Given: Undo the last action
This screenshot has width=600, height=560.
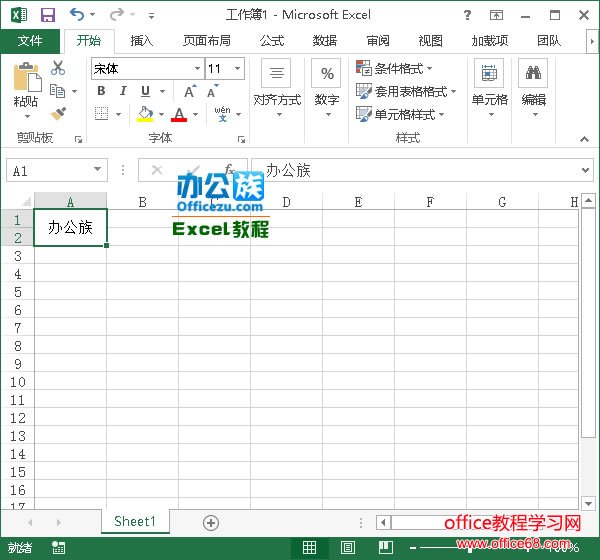Looking at the screenshot, I should (x=77, y=15).
